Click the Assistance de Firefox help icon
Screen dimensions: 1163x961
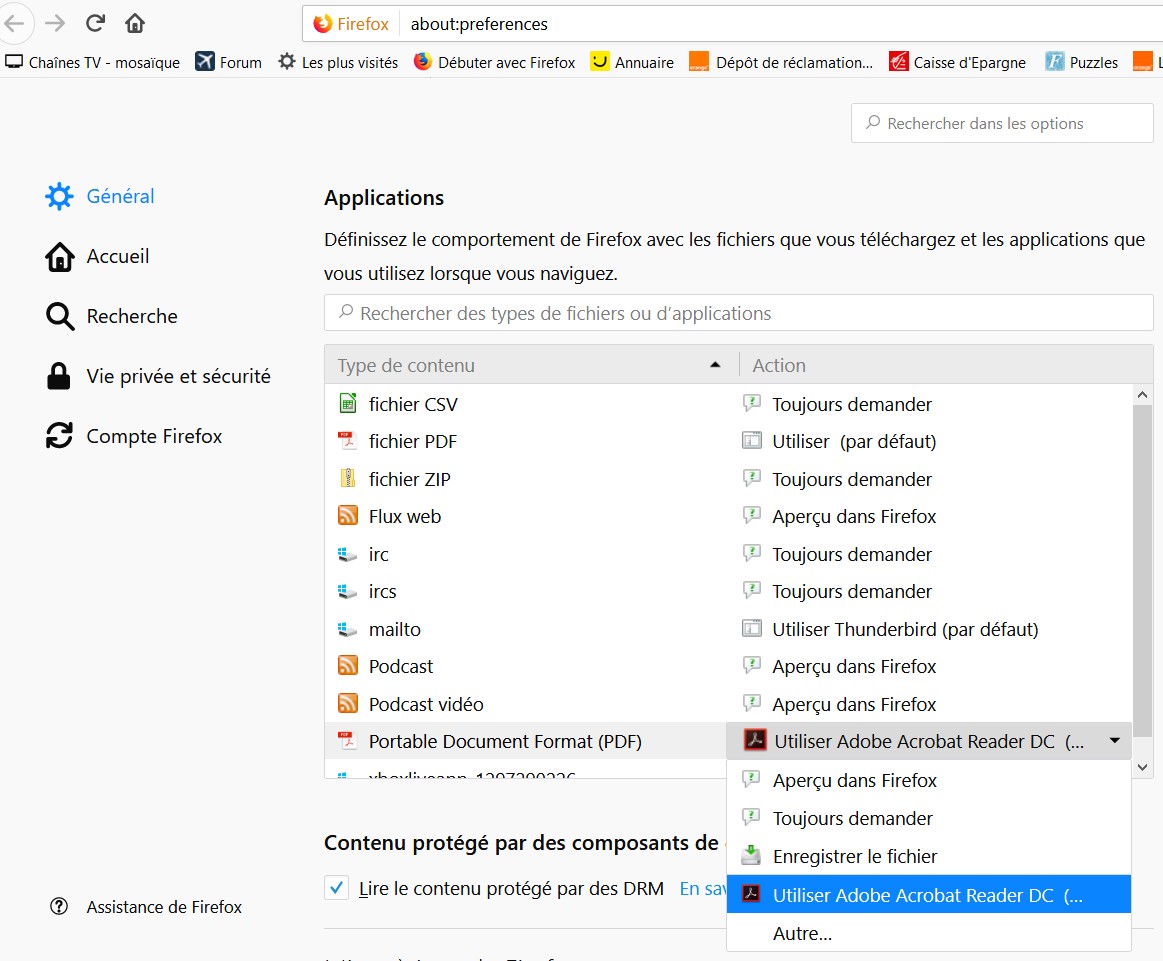(59, 907)
